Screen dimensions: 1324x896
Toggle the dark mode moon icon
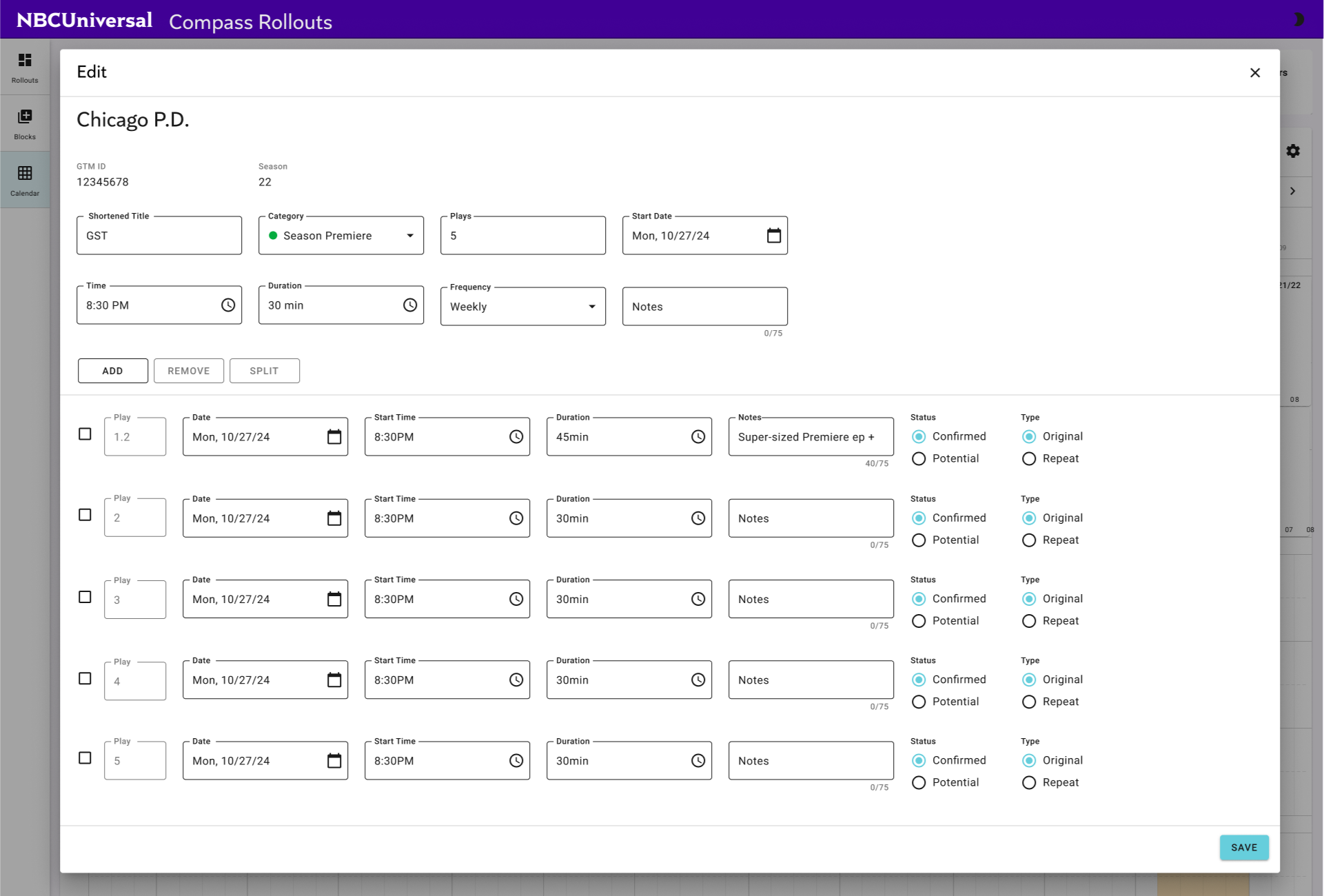pos(1297,19)
